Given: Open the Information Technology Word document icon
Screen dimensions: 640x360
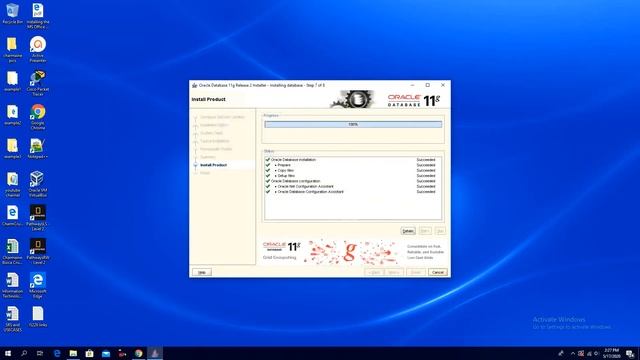Looking at the screenshot, I should click(12, 285).
